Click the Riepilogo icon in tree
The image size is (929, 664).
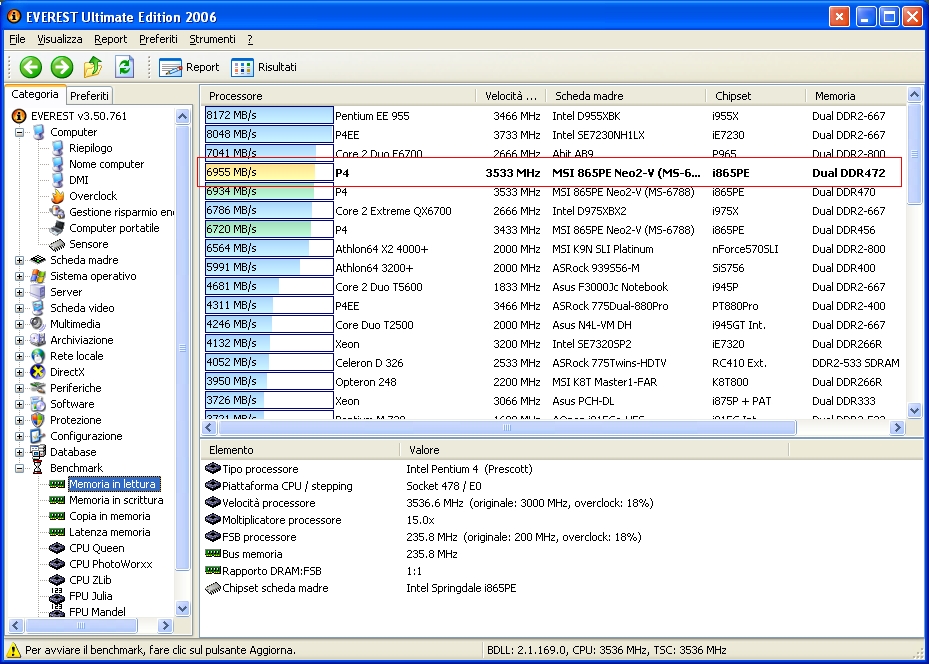tap(57, 148)
